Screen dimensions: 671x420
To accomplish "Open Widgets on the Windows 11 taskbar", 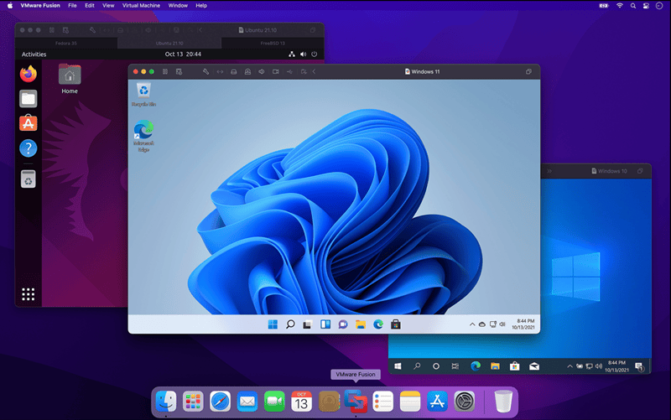I will 325,325.
